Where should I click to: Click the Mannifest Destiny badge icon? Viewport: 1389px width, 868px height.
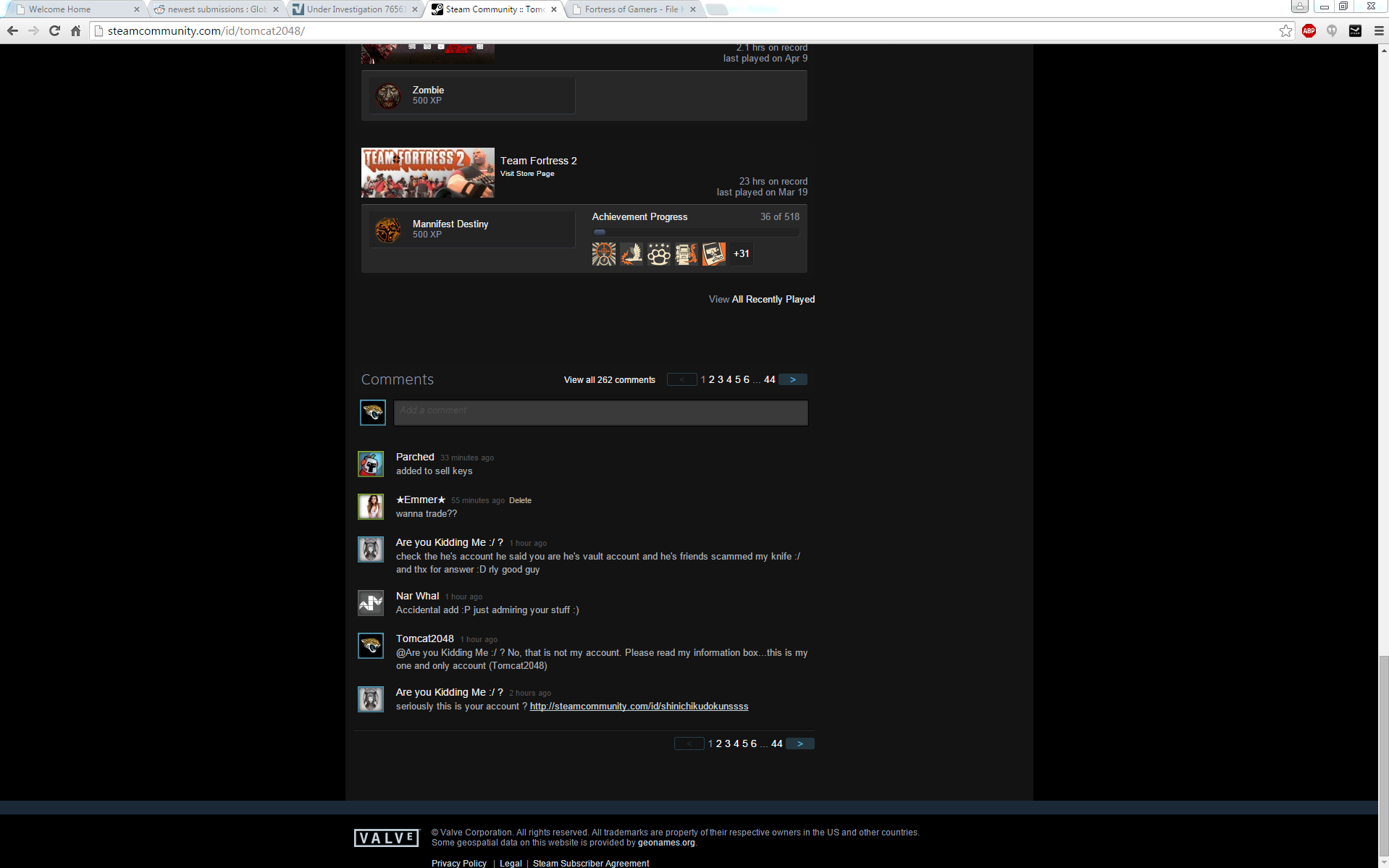[388, 229]
